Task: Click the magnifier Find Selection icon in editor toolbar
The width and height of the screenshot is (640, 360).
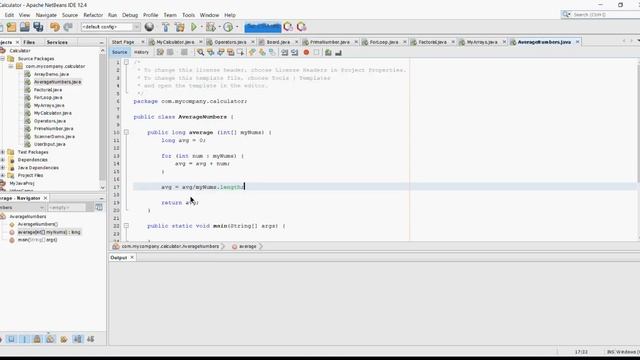Action: (200, 52)
